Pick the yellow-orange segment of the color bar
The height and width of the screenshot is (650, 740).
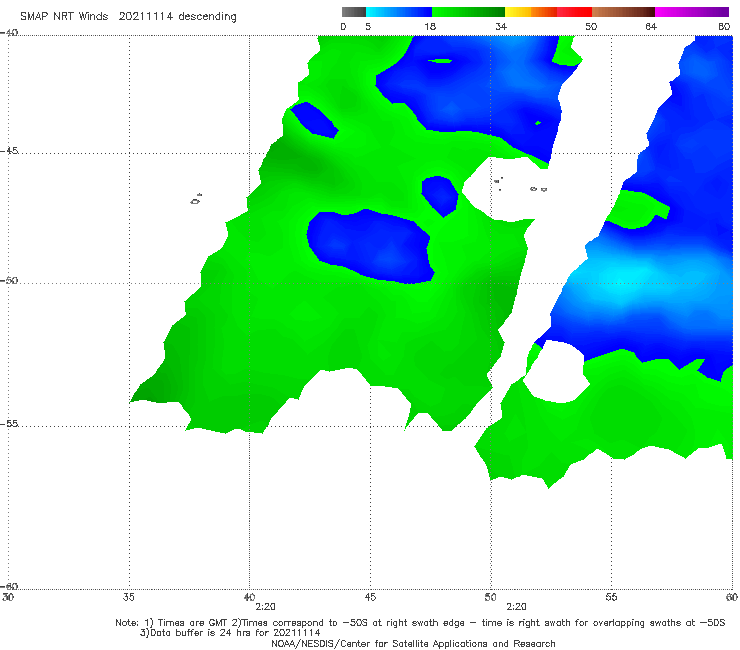[530, 12]
